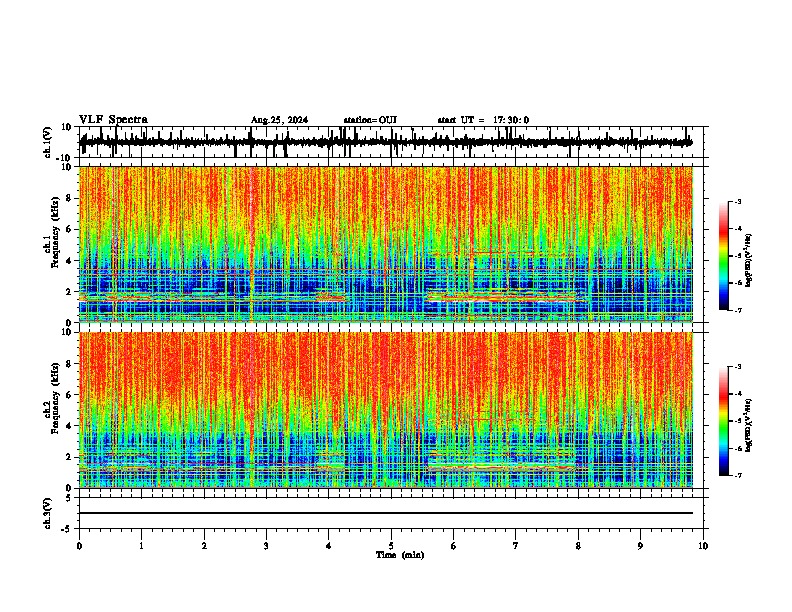Click the "station=OUJ" label
Screen dimensions: 792x612
coord(370,120)
